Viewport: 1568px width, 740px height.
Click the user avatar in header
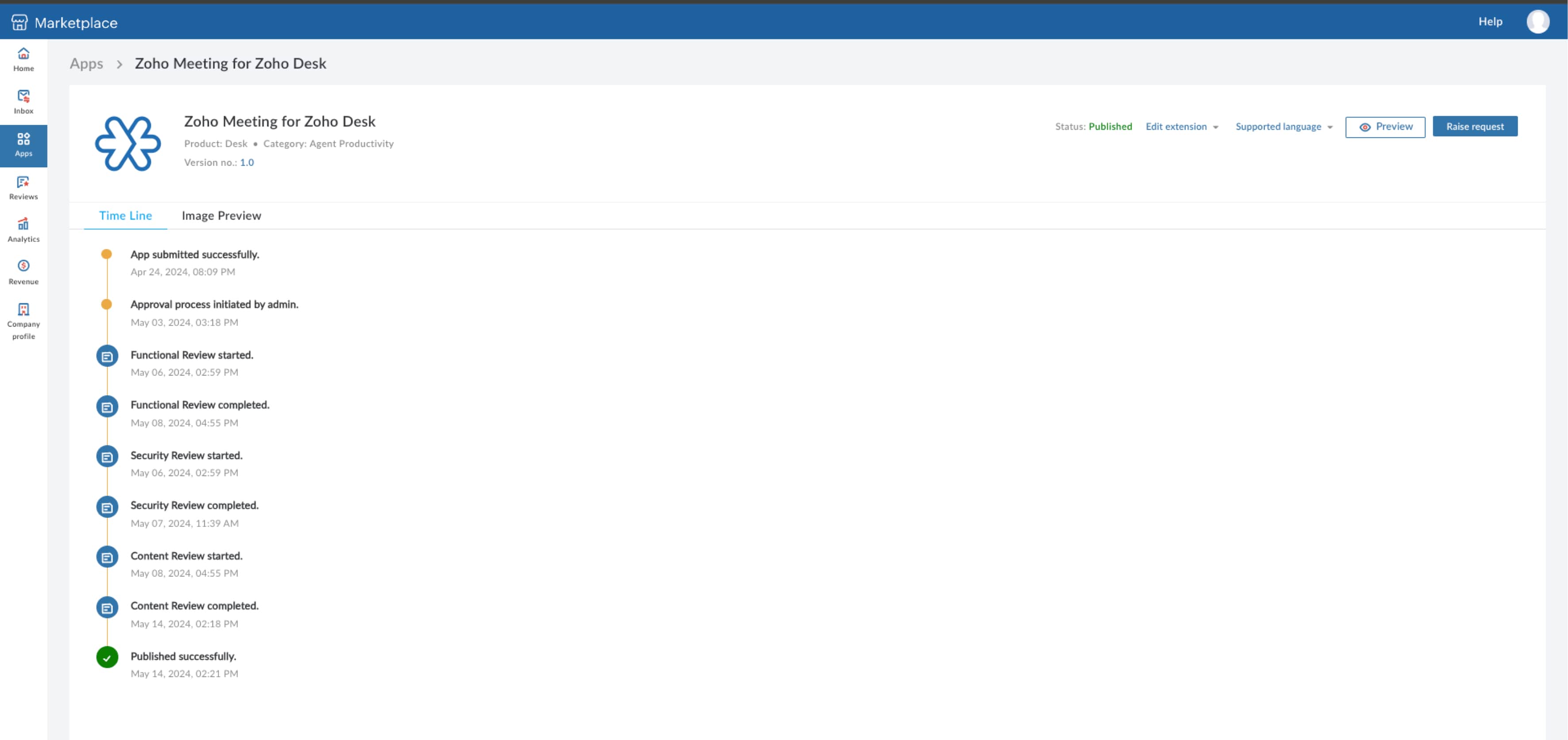point(1537,22)
